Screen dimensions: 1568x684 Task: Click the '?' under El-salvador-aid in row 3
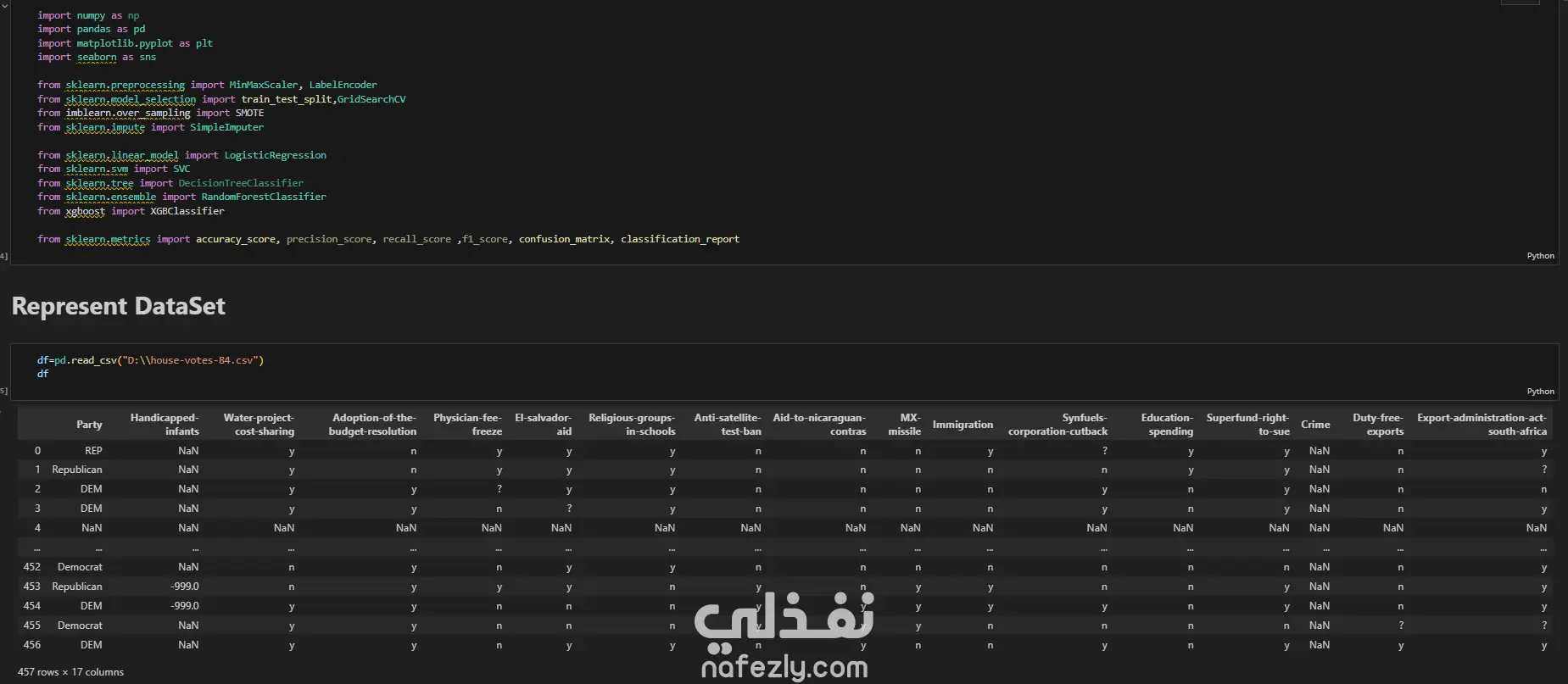569,509
